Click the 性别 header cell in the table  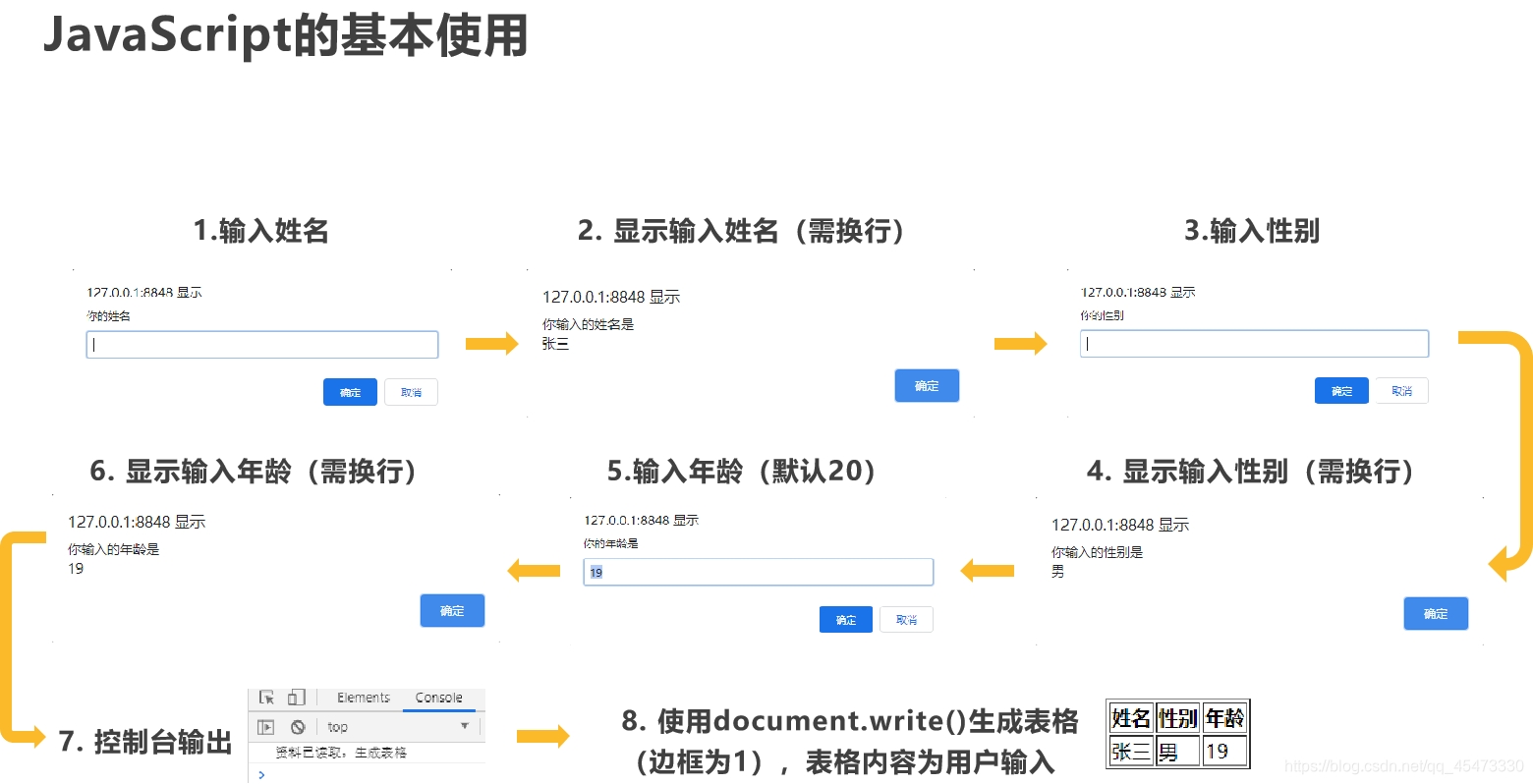tap(1177, 718)
